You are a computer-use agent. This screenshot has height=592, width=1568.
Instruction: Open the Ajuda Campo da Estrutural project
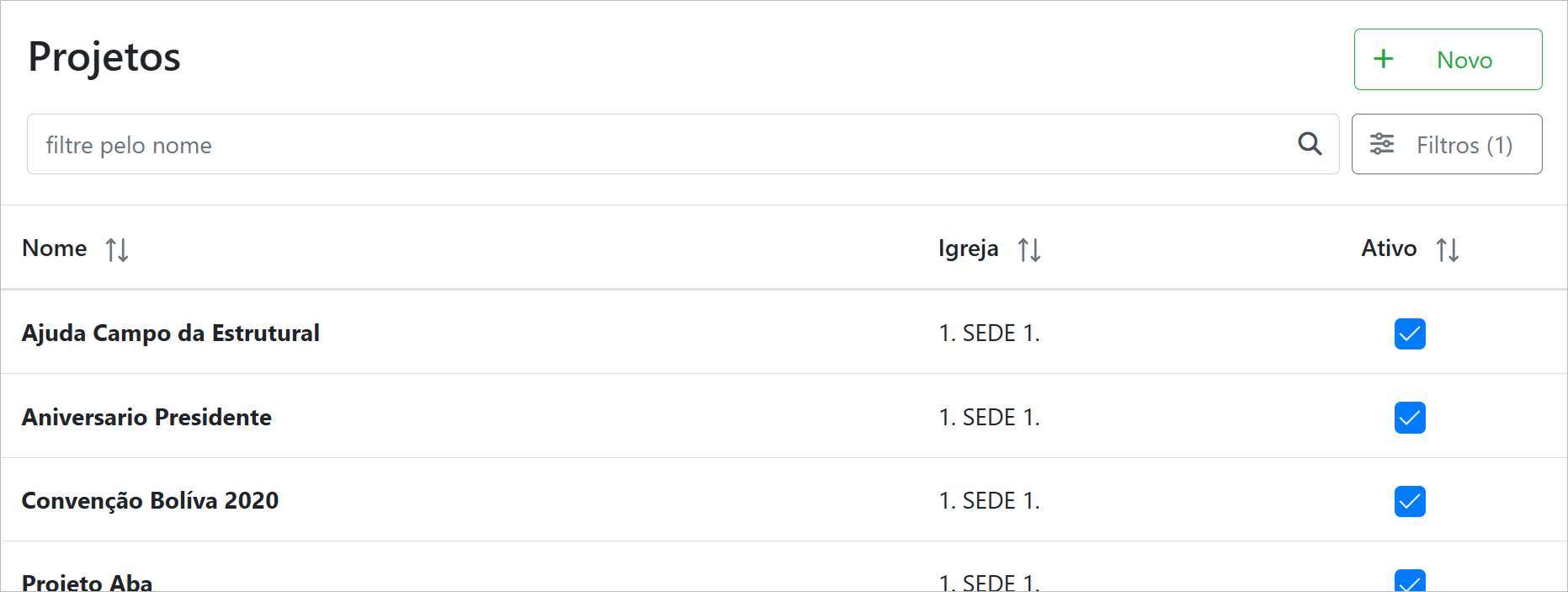click(171, 333)
